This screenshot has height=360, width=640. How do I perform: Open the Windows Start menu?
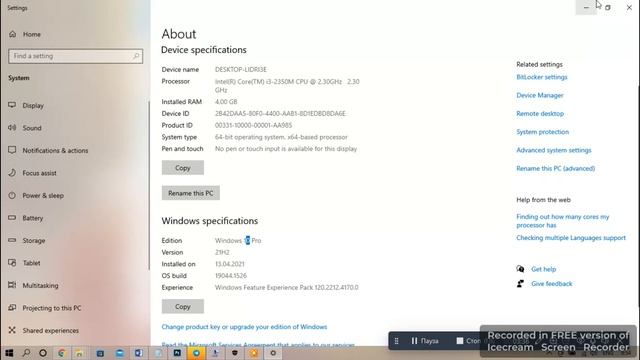coord(9,353)
